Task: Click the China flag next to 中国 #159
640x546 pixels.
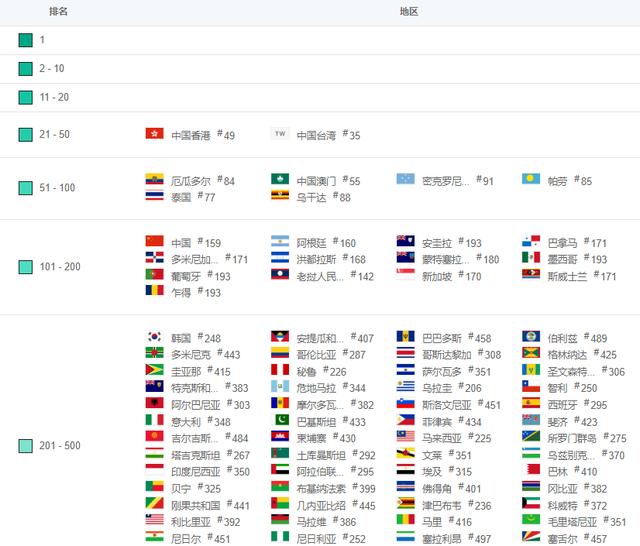Action: coord(154,241)
